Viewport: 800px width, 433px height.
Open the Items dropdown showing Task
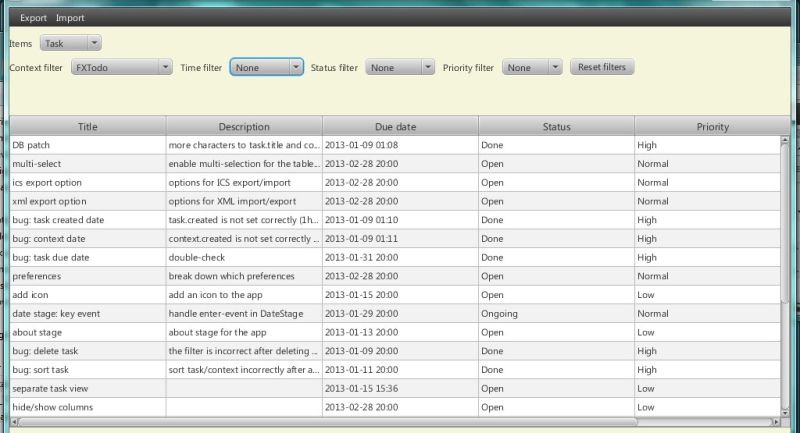70,43
